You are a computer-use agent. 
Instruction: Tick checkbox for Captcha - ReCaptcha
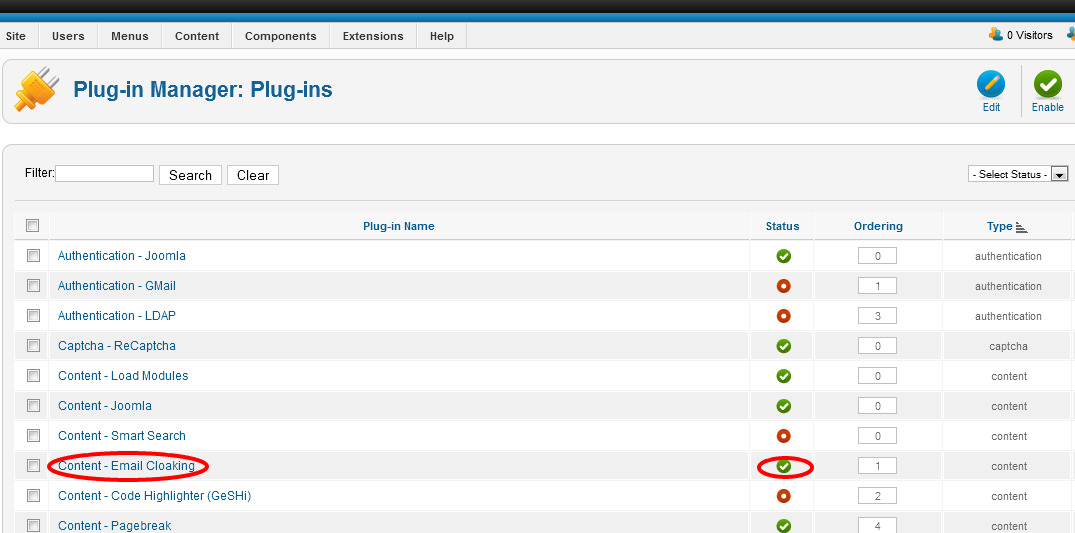pyautogui.click(x=33, y=346)
